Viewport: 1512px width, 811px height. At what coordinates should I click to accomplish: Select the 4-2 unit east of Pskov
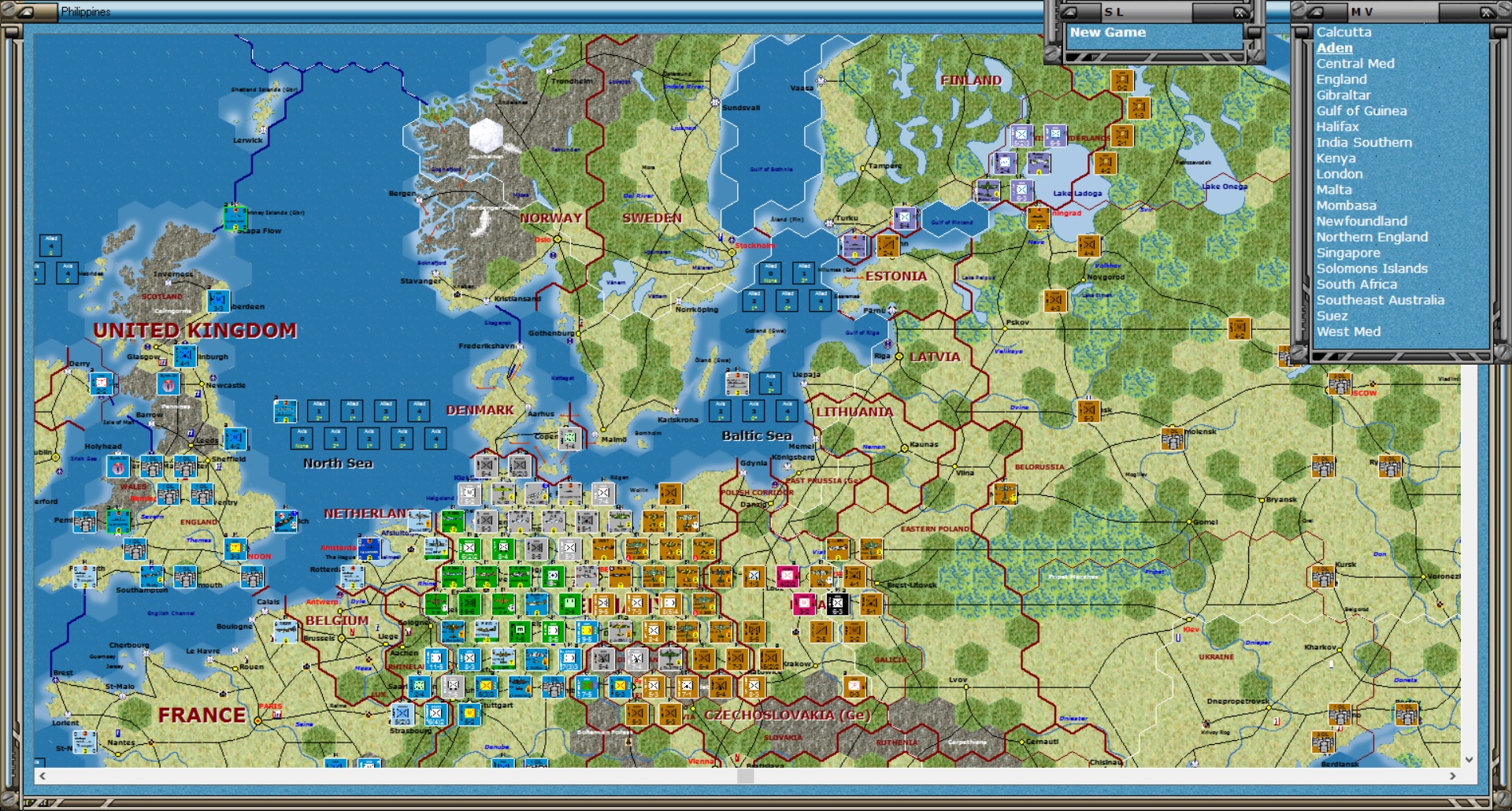[1239, 328]
